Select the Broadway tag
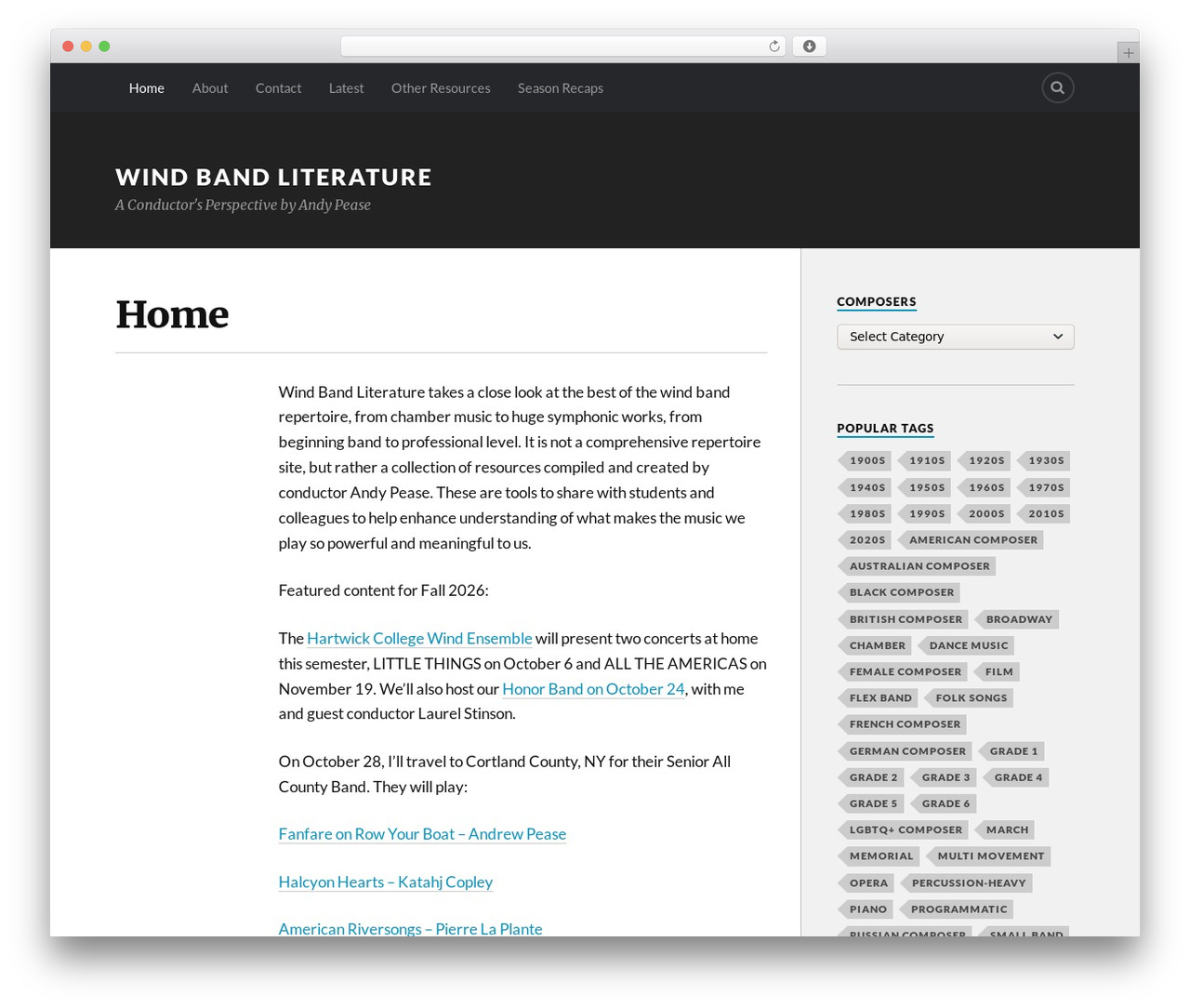Viewport: 1190px width, 1008px height. point(1016,619)
